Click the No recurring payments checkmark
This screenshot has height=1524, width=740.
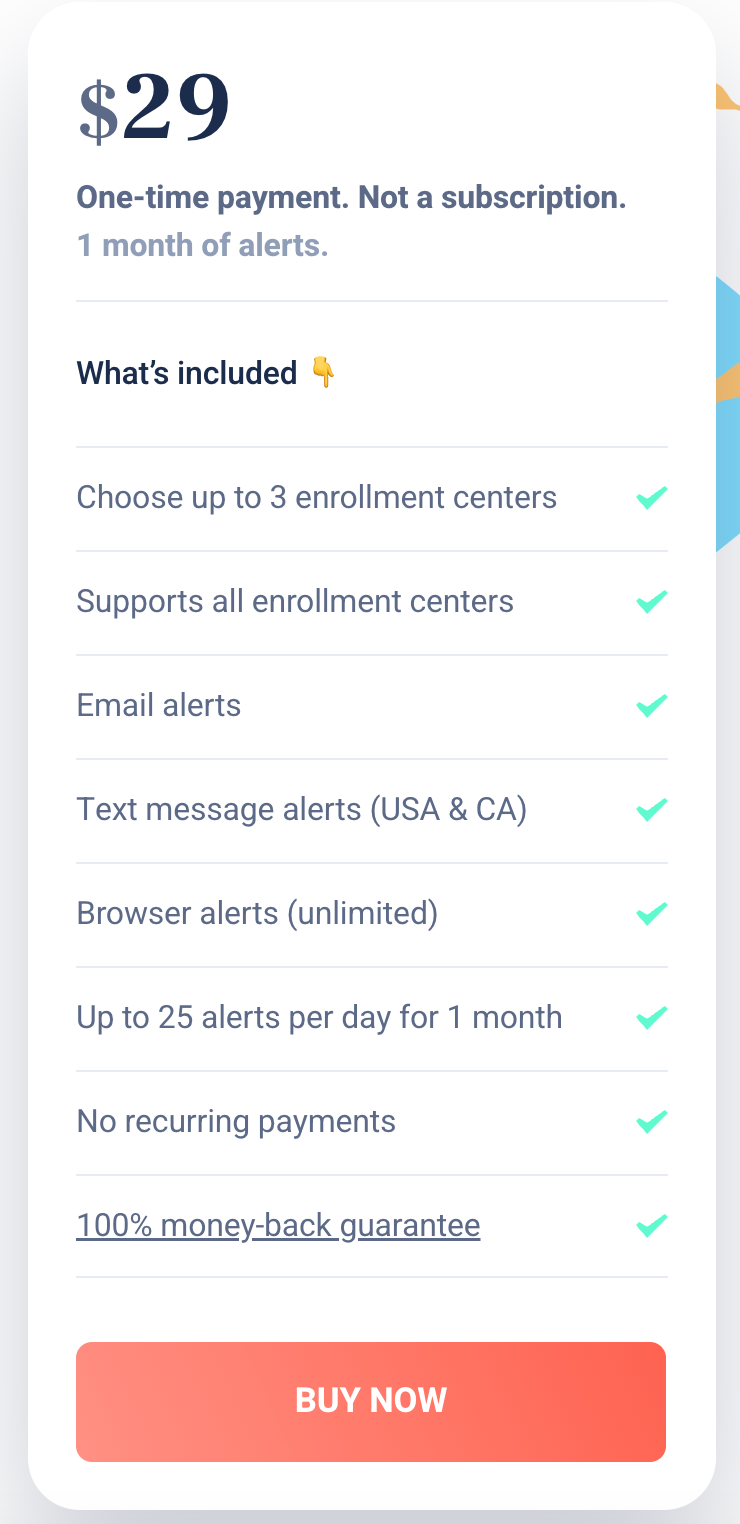[651, 1121]
